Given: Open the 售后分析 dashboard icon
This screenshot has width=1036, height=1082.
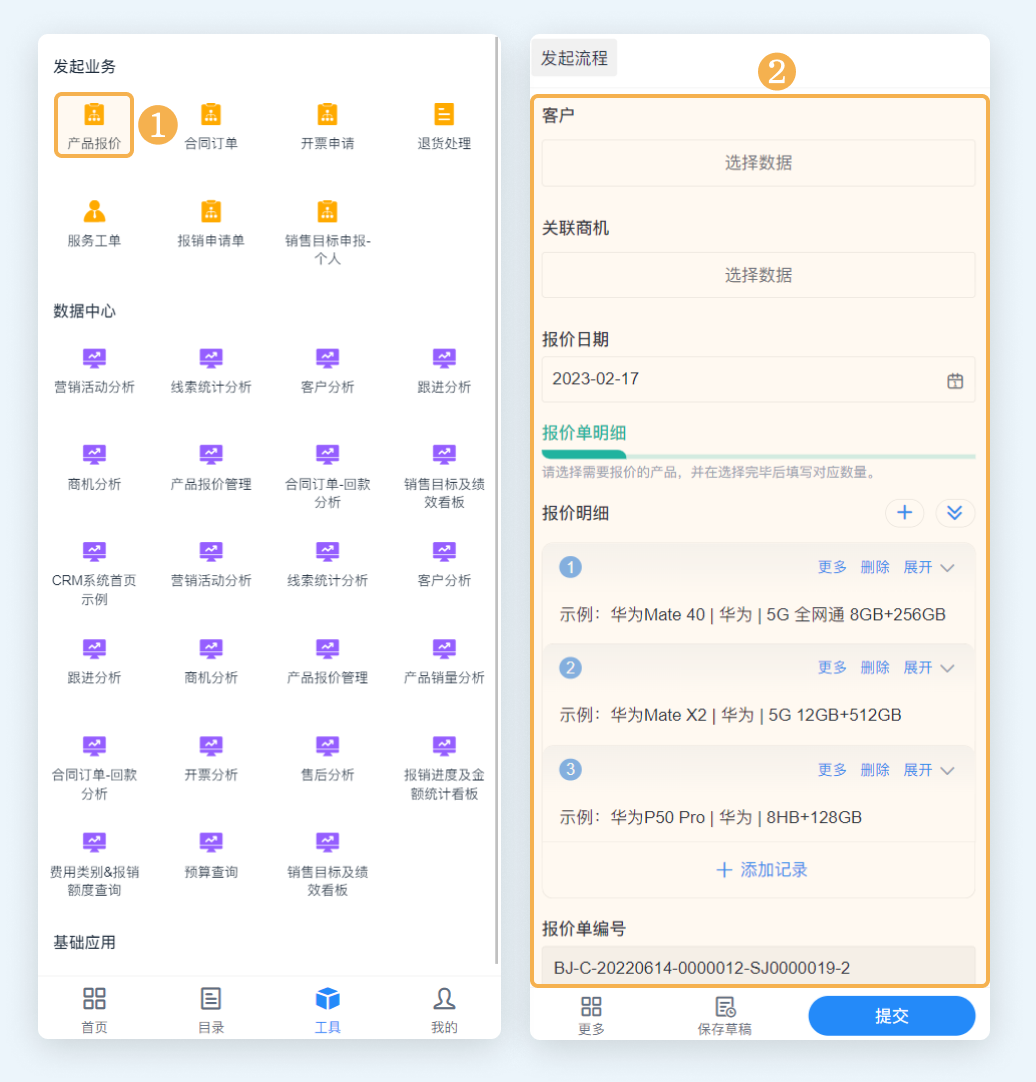Looking at the screenshot, I should (327, 758).
